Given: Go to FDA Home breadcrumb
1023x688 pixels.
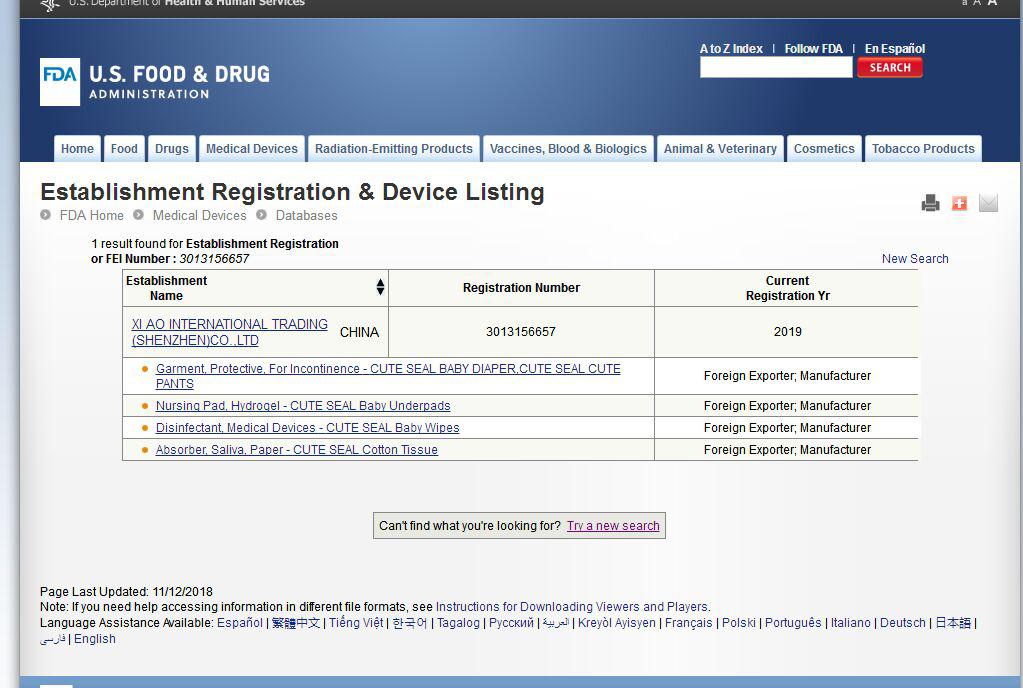Looking at the screenshot, I should 91,215.
